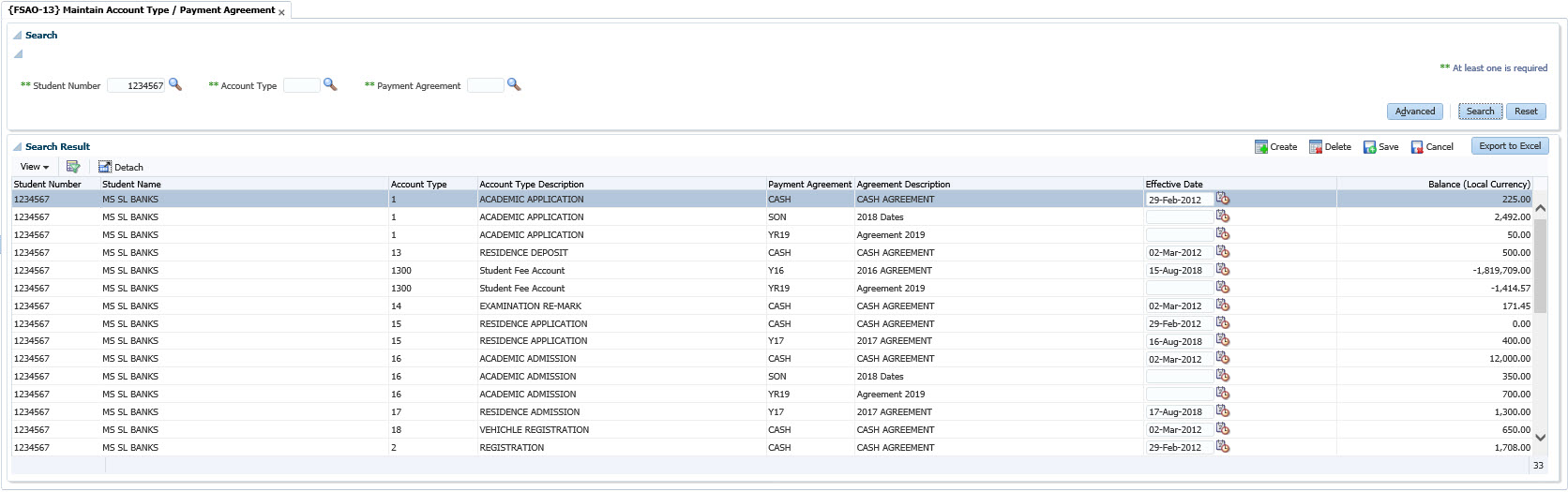1568x492 pixels.
Task: Click the Detach table icon
Action: point(105,167)
